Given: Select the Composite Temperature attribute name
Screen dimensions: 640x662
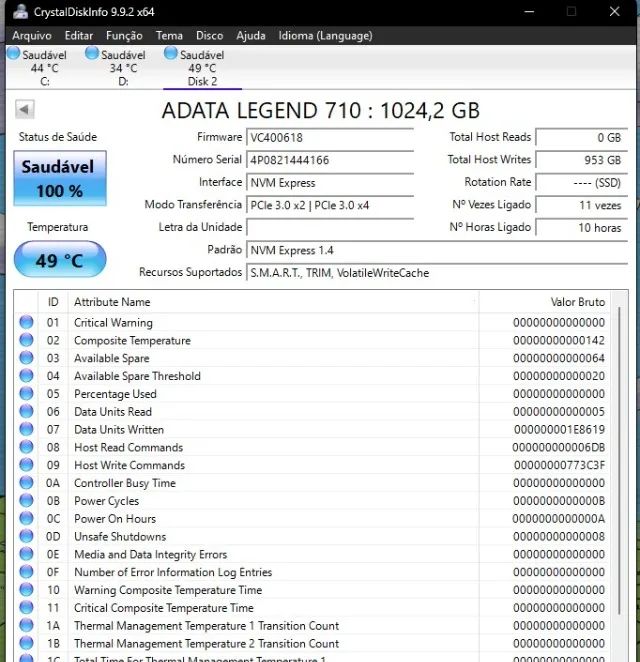Looking at the screenshot, I should click(132, 340).
